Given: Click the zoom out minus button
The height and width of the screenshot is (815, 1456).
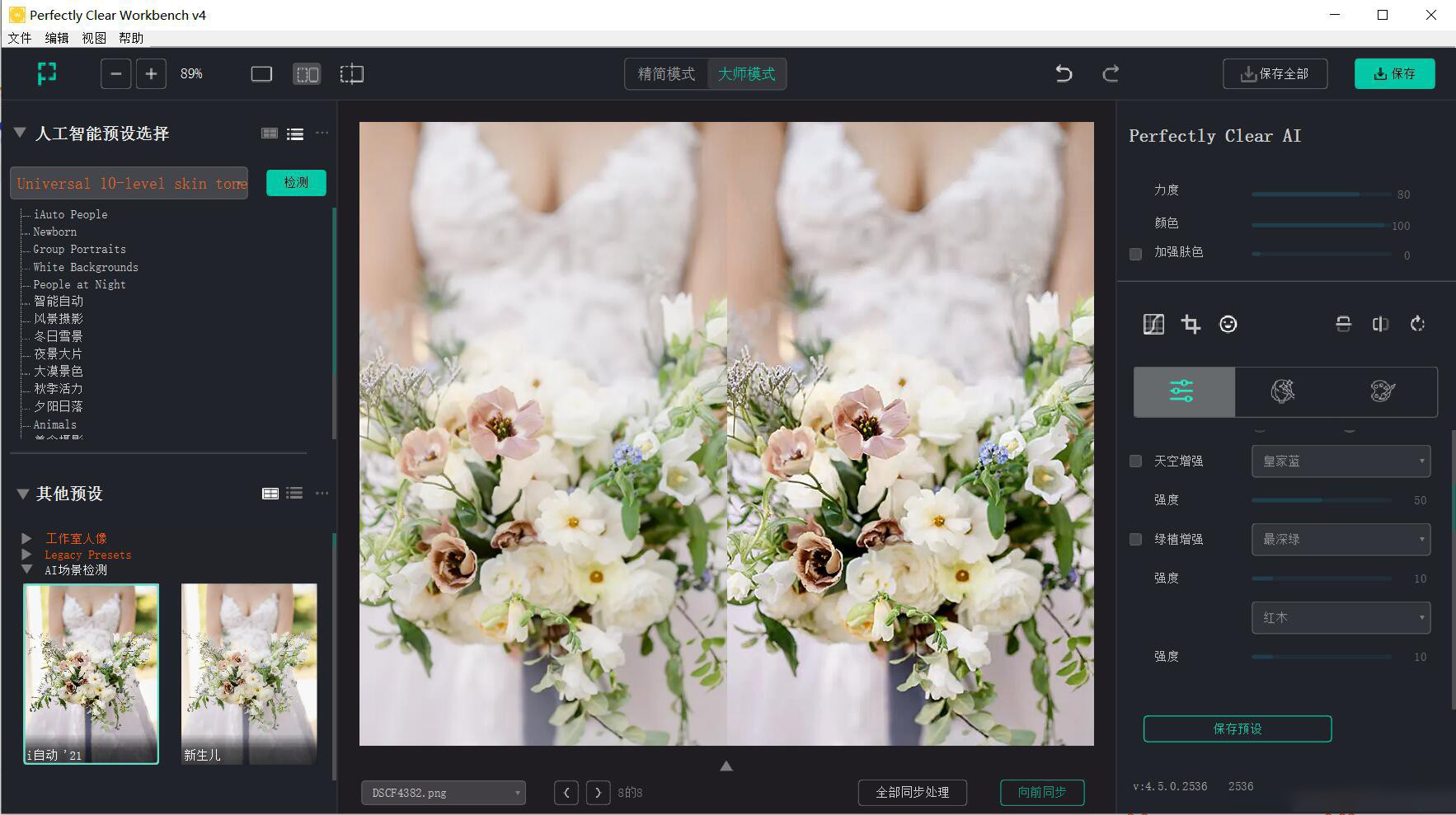Looking at the screenshot, I should tap(116, 74).
